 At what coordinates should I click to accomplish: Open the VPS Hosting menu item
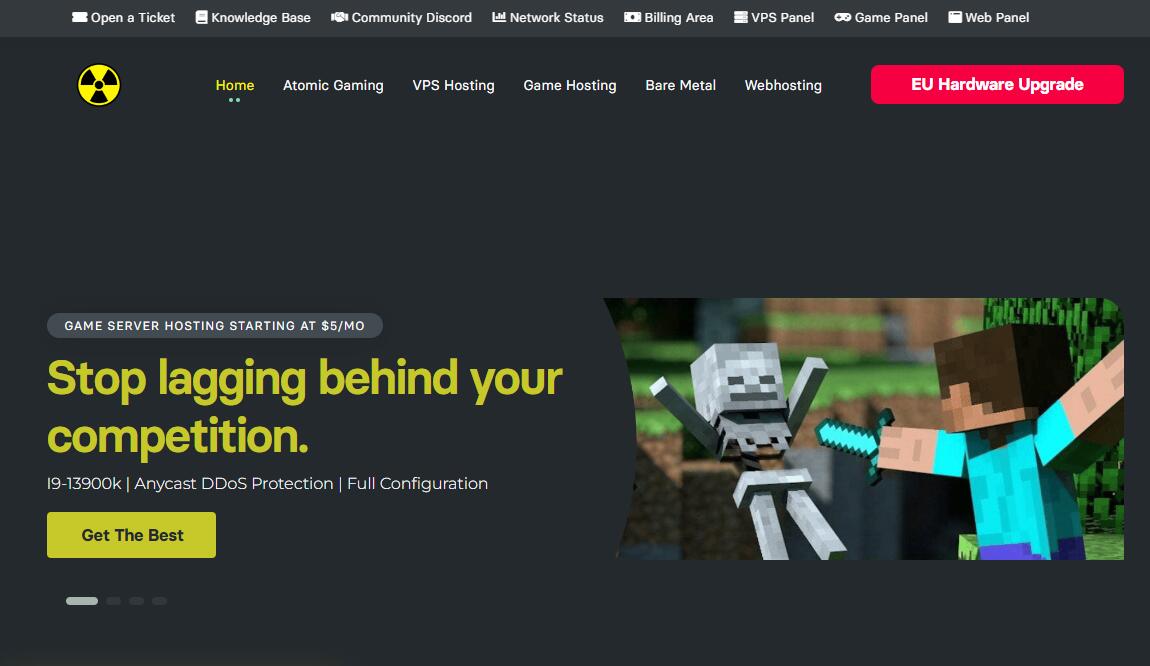[453, 85]
